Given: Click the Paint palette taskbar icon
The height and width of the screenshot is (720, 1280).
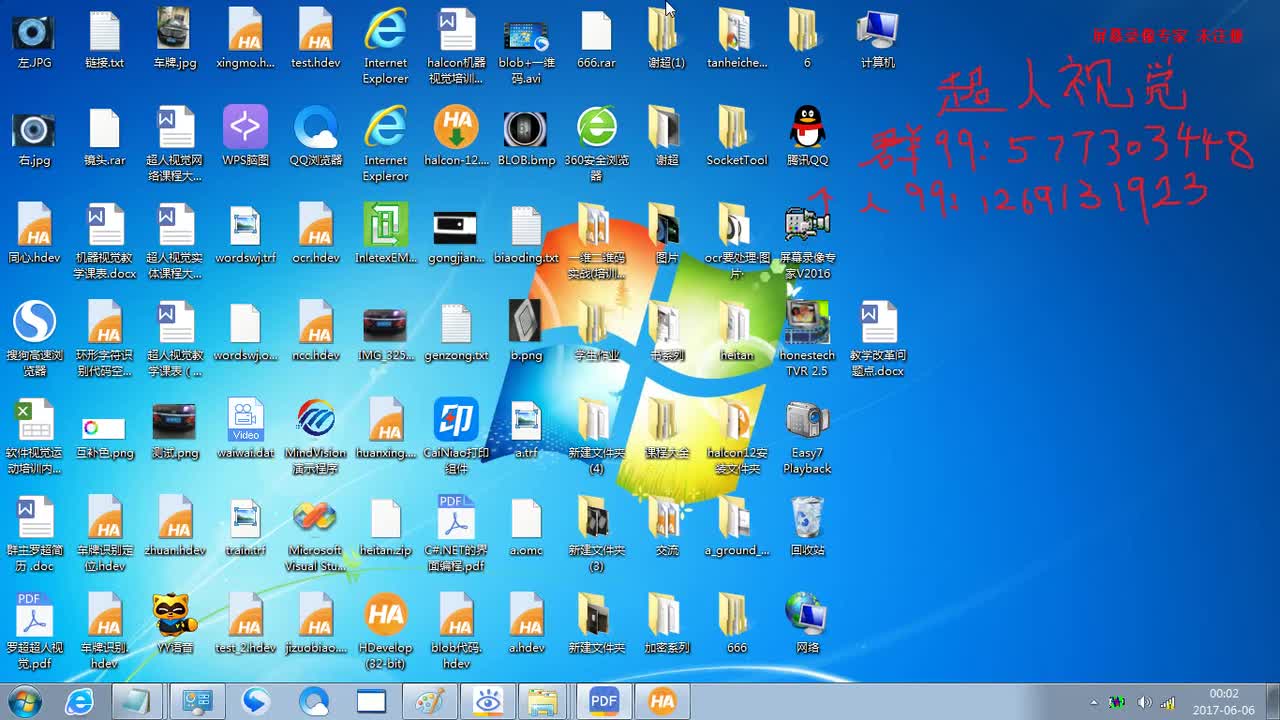Looking at the screenshot, I should [429, 702].
